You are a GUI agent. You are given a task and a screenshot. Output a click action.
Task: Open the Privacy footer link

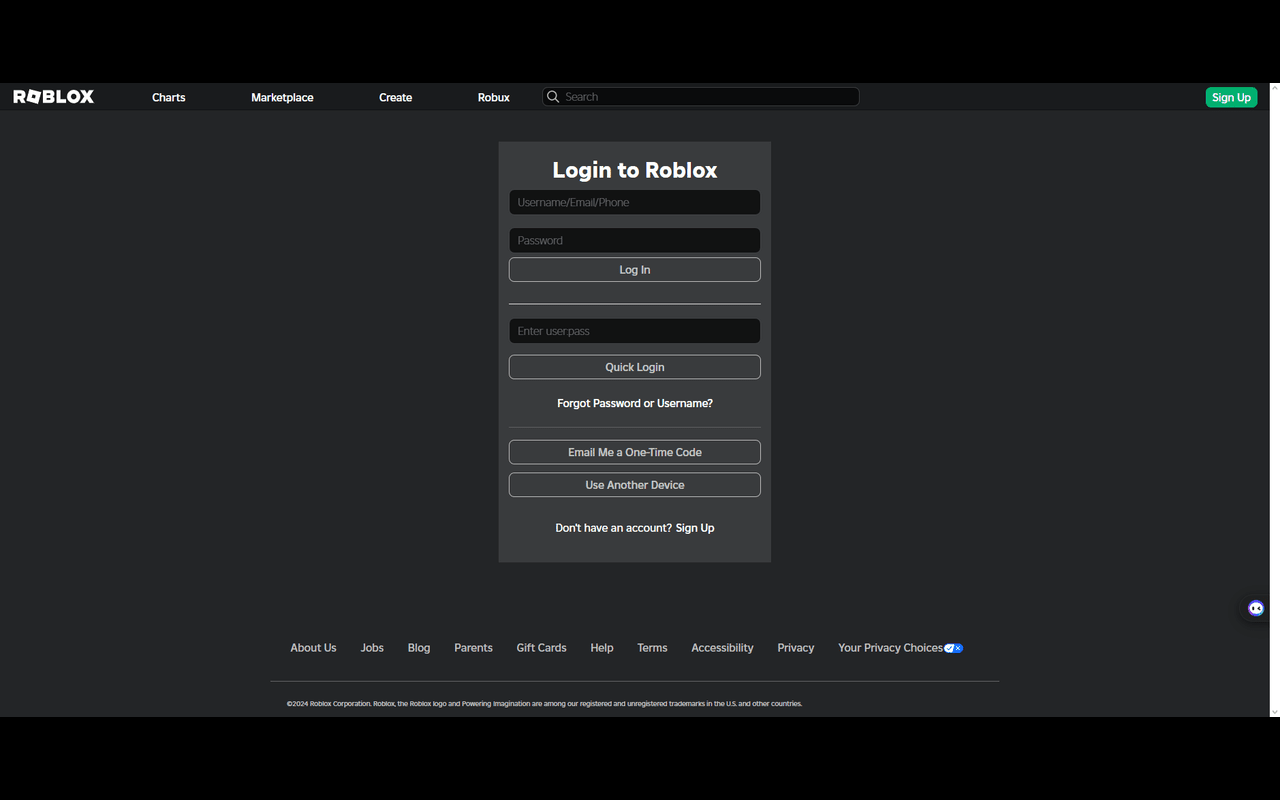click(x=796, y=648)
